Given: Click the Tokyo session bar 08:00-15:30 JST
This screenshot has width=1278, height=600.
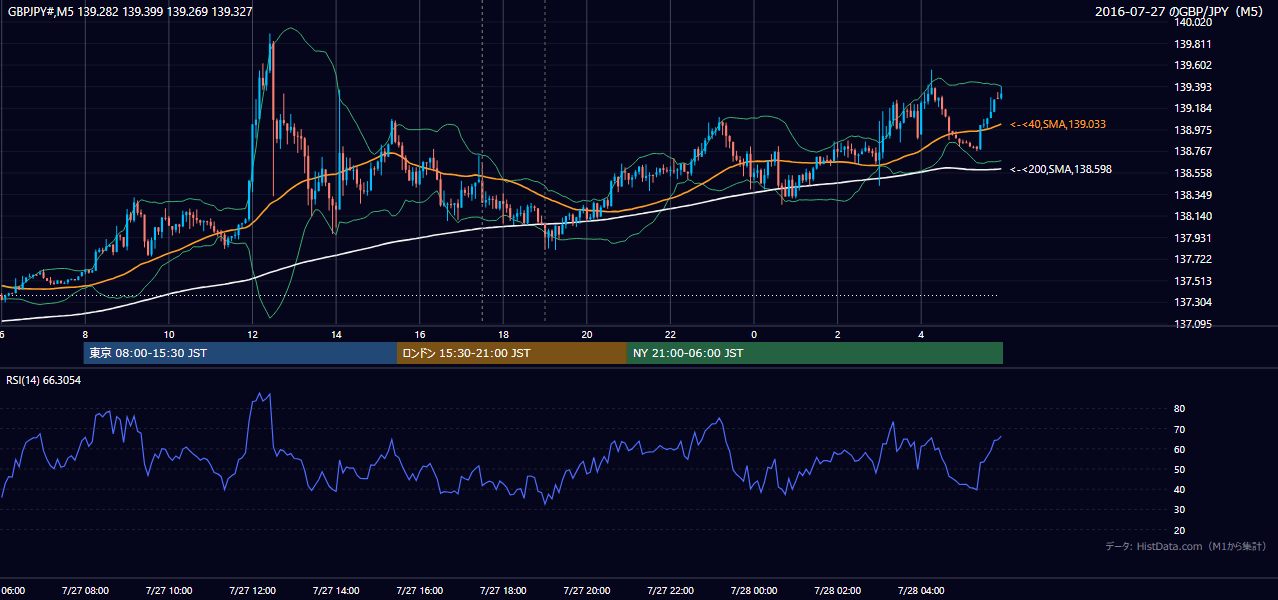Looking at the screenshot, I should [x=240, y=353].
